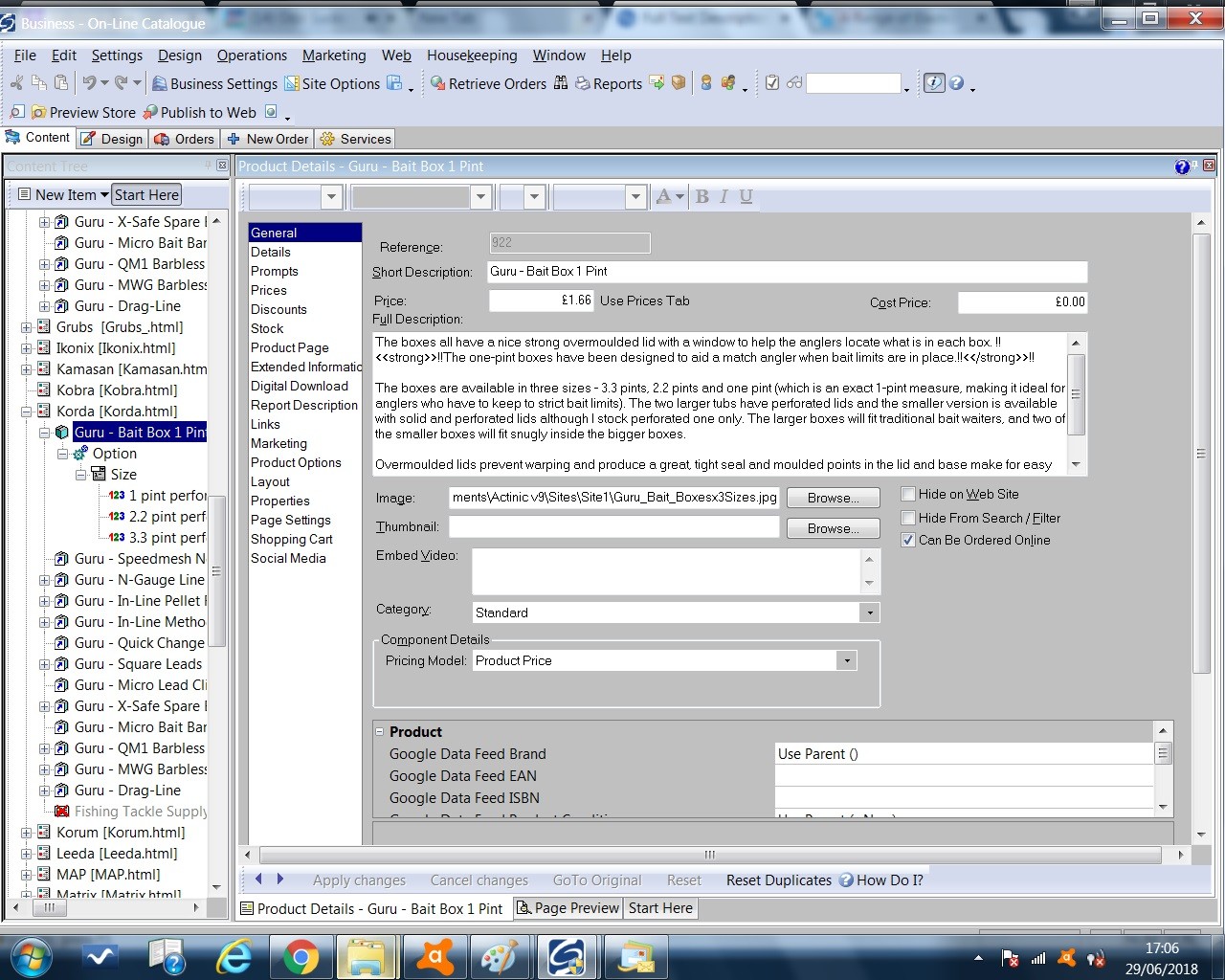Click Publish to Web icon
This screenshot has width=1225, height=980.
click(150, 113)
